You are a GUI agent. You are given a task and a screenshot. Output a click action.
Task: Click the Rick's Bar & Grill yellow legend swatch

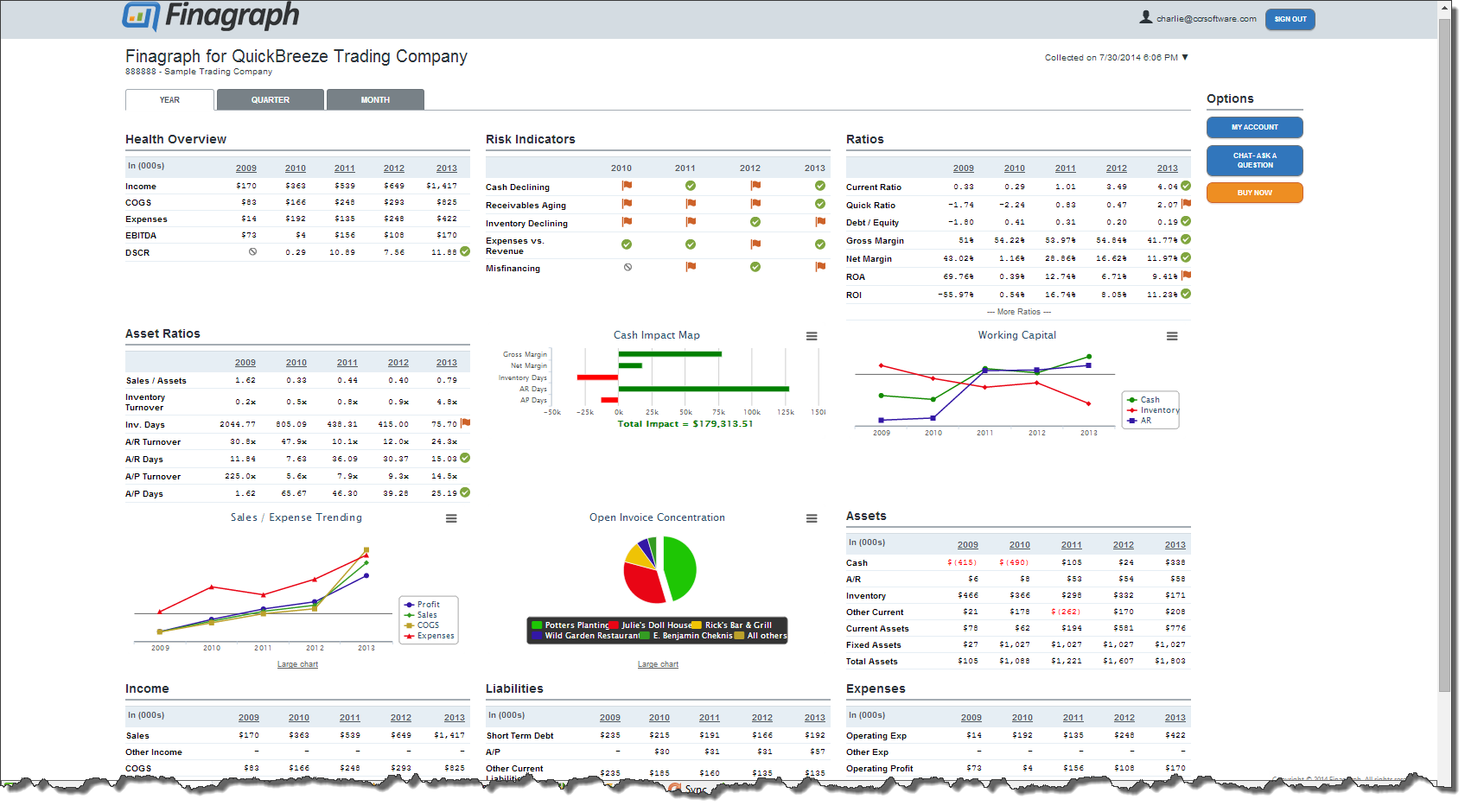pos(696,625)
